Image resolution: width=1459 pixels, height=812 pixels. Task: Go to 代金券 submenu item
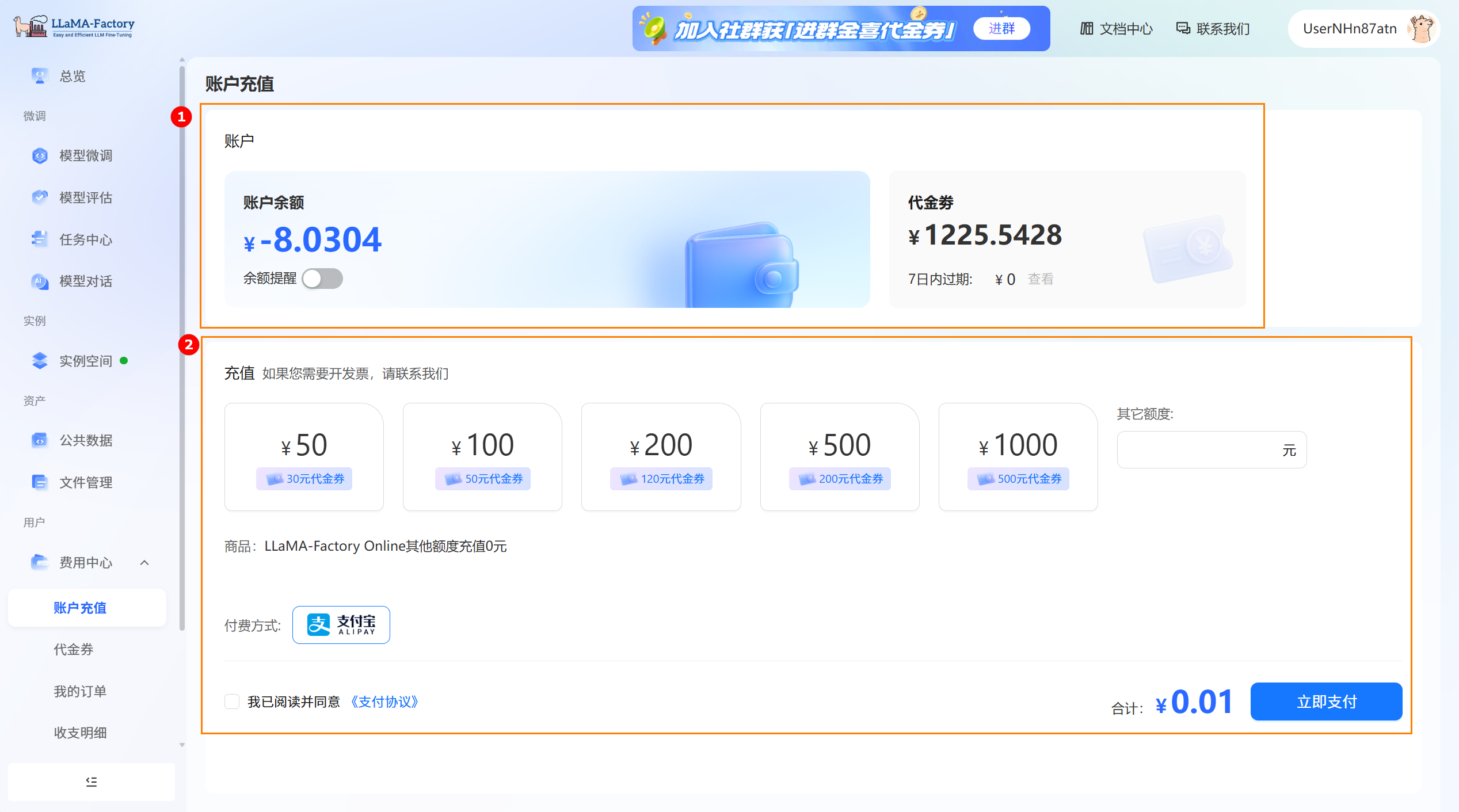pos(73,650)
